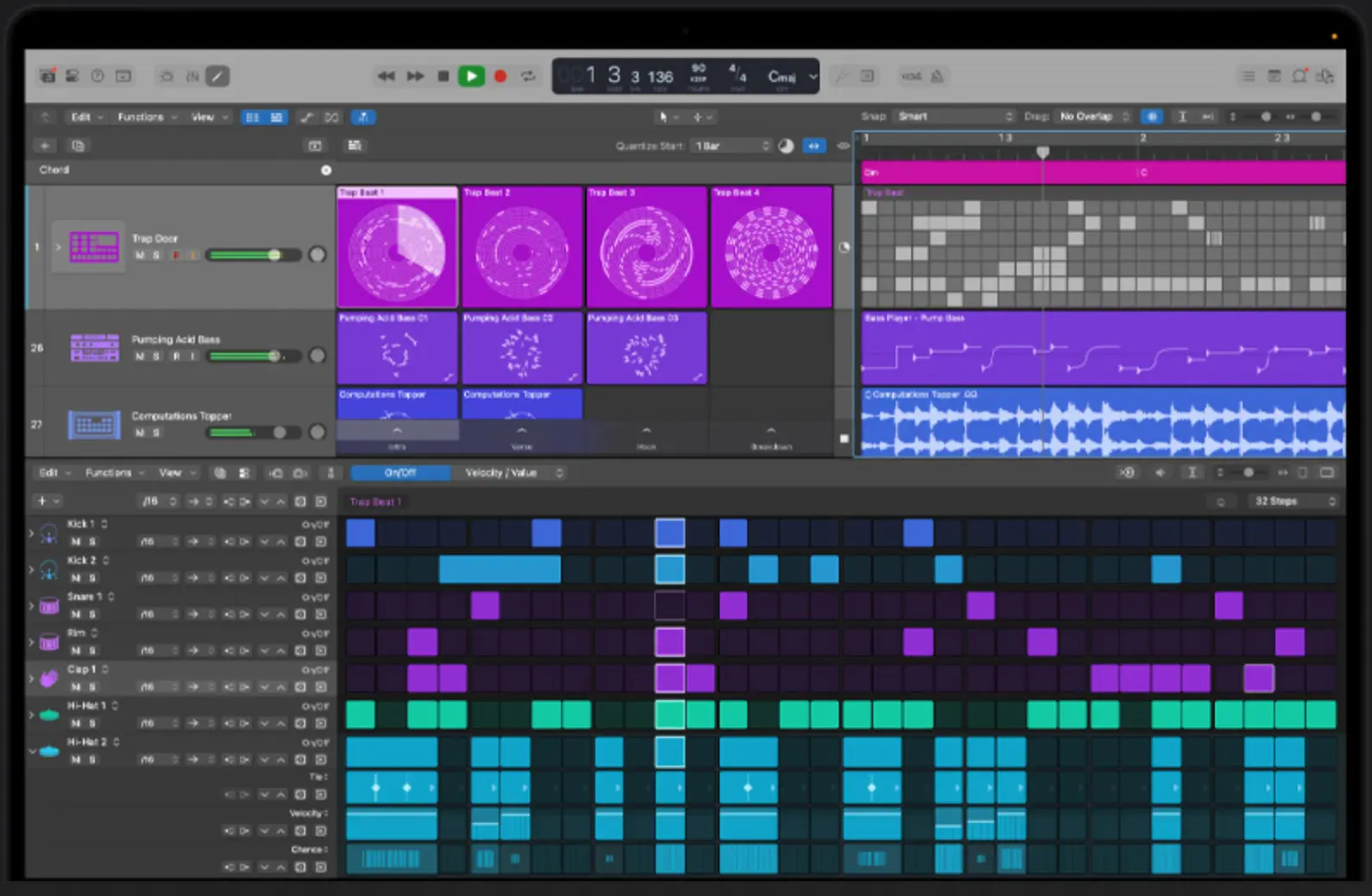This screenshot has height=896, width=1372.
Task: Mute the Trap Door track
Action: click(140, 256)
